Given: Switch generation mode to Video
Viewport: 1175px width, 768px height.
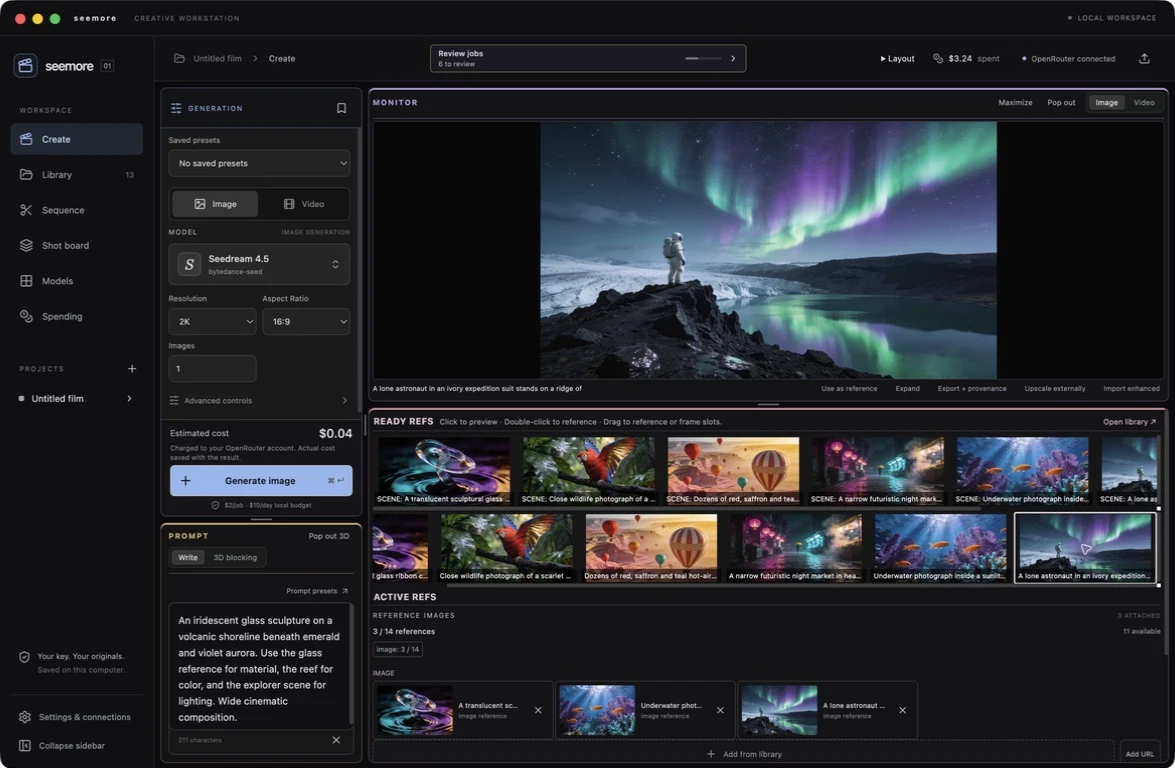Looking at the screenshot, I should [303, 204].
